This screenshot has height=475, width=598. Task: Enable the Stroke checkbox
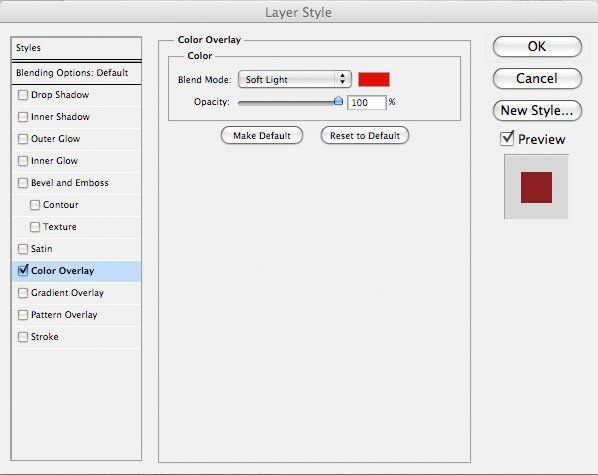click(23, 337)
